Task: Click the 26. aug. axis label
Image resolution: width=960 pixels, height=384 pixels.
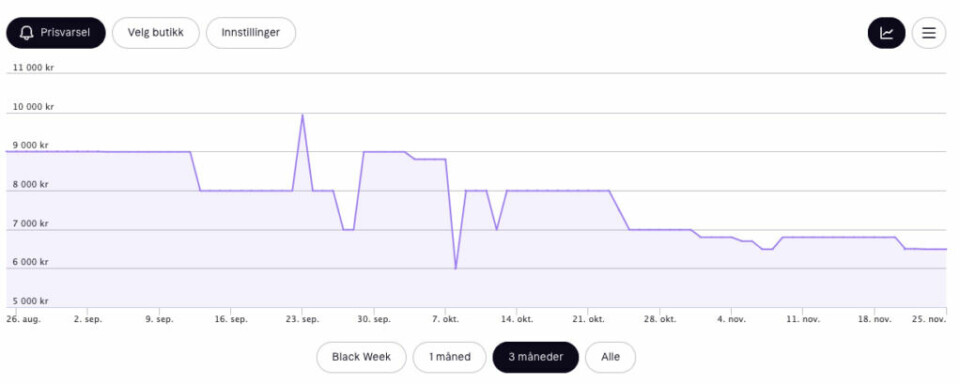Action: pyautogui.click(x=23, y=320)
